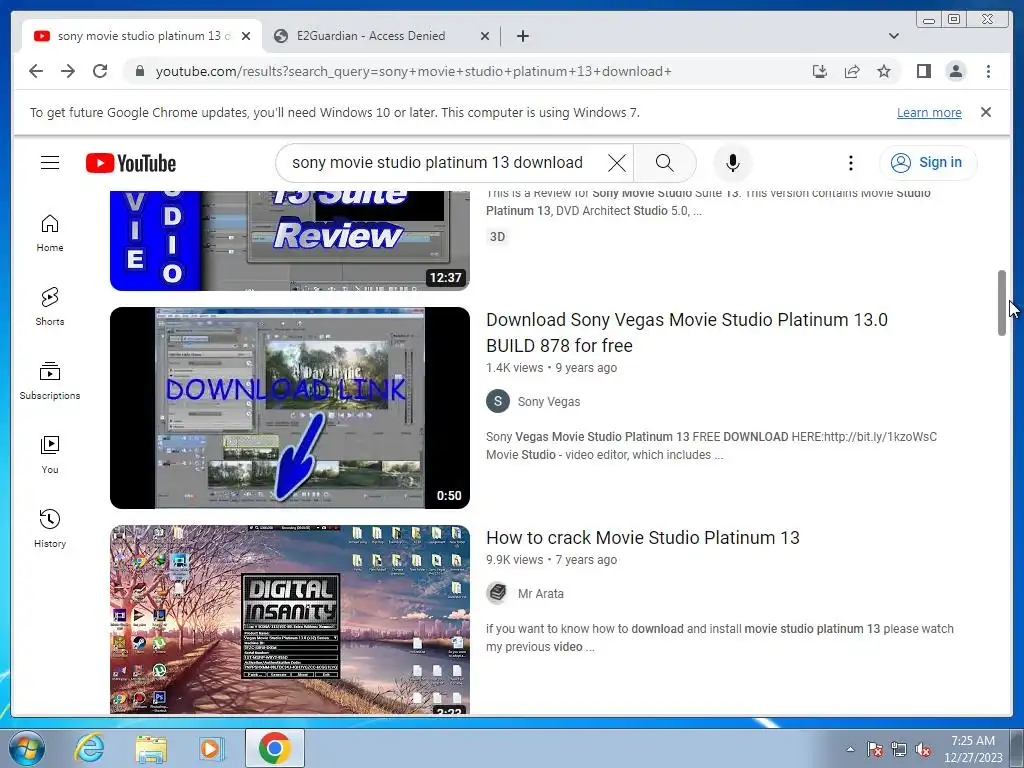Screen dimensions: 1024x768
Task: Select the sony movie studio YouTube tab
Action: [x=142, y=36]
